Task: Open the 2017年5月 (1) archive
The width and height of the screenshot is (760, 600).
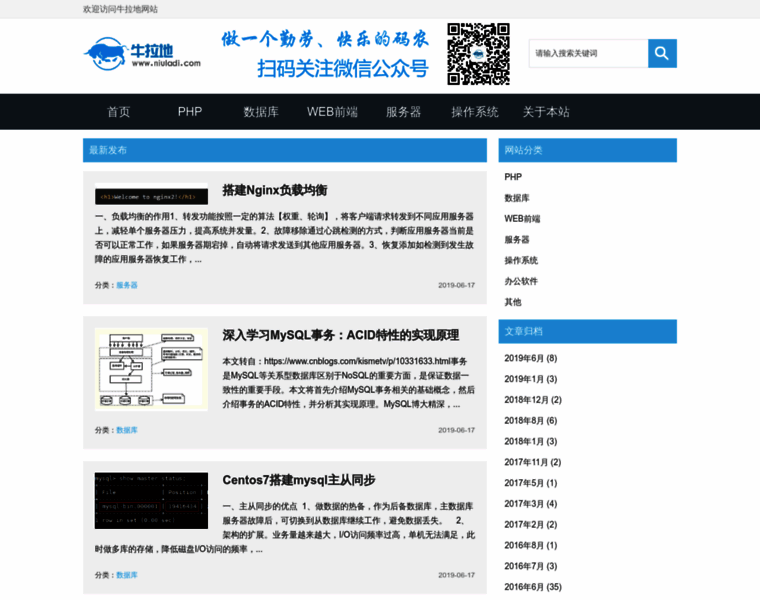Action: coord(531,483)
